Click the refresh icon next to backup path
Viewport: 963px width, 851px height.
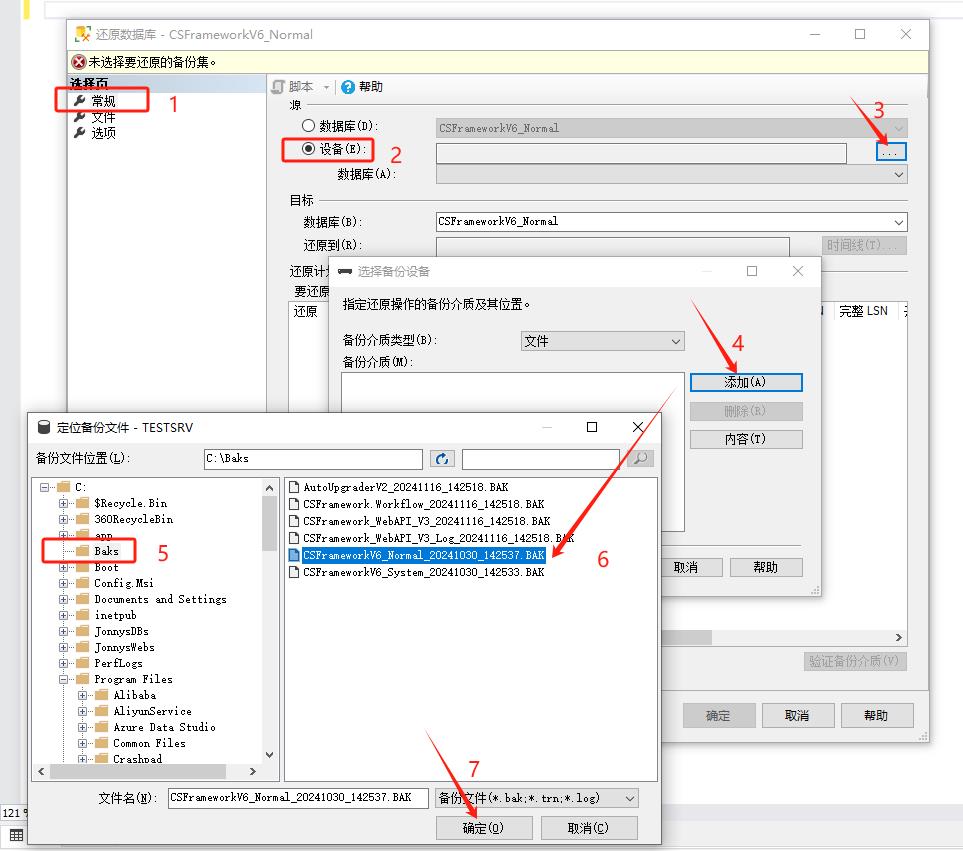click(443, 459)
